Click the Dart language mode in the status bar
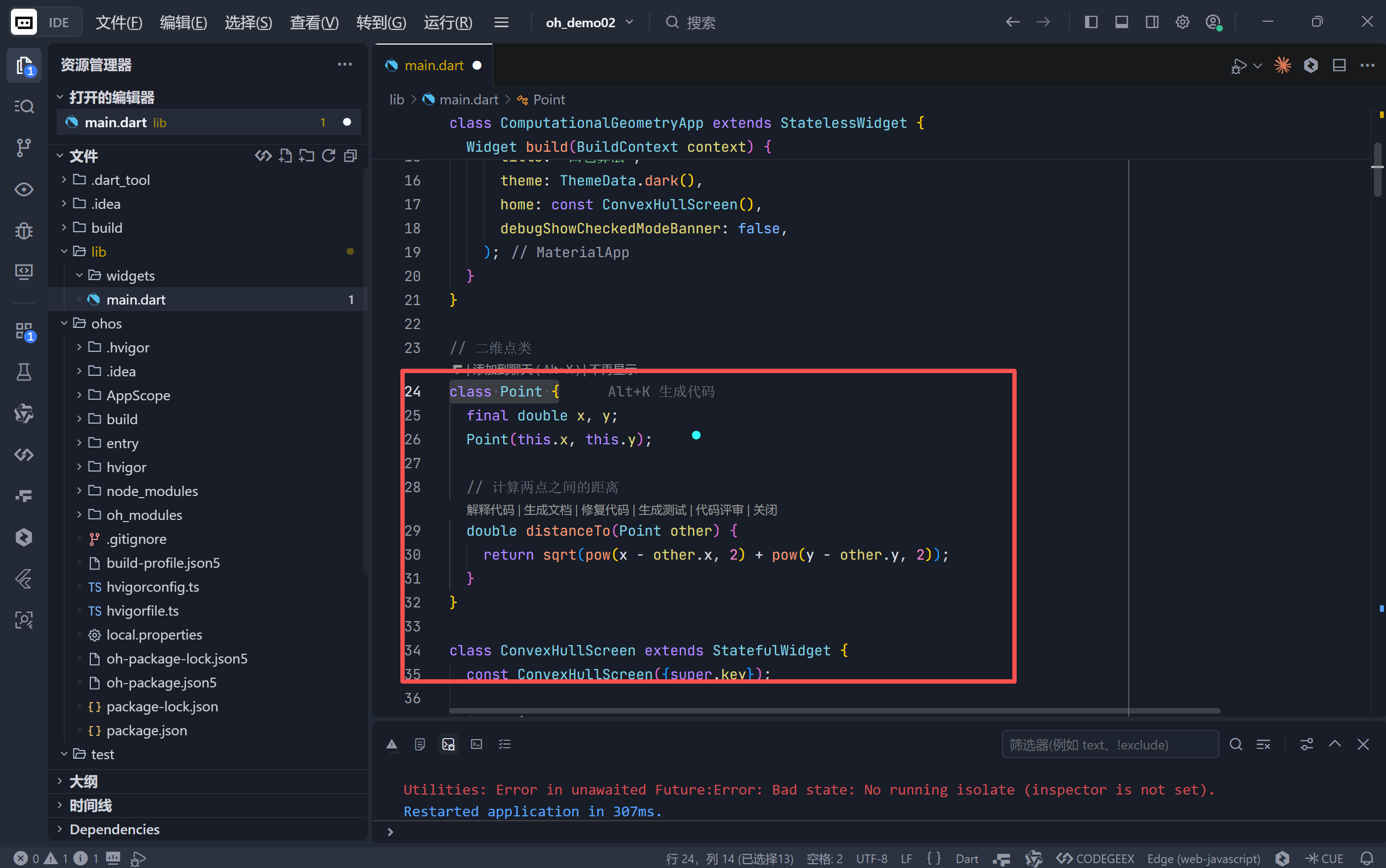This screenshot has width=1386, height=868. pos(966,858)
